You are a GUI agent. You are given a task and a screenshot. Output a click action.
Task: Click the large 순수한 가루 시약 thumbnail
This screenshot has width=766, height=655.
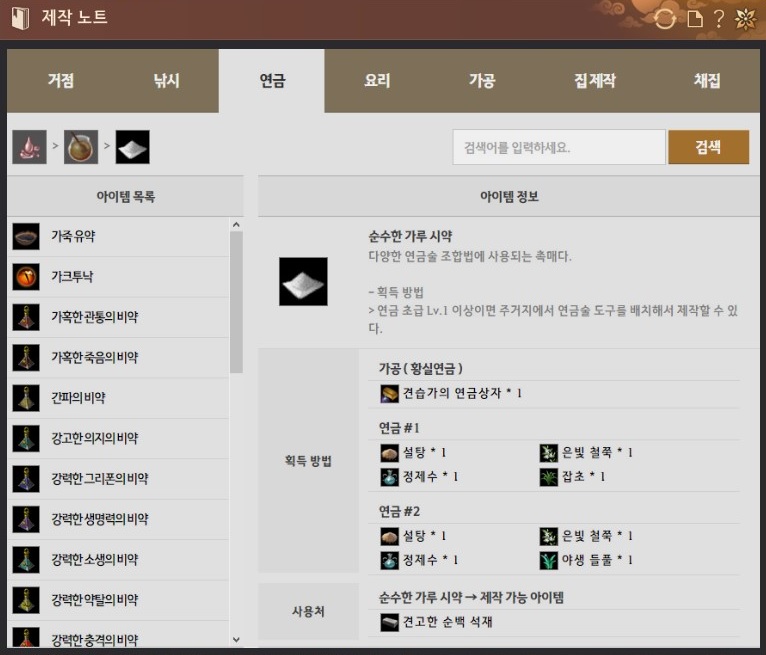click(303, 281)
